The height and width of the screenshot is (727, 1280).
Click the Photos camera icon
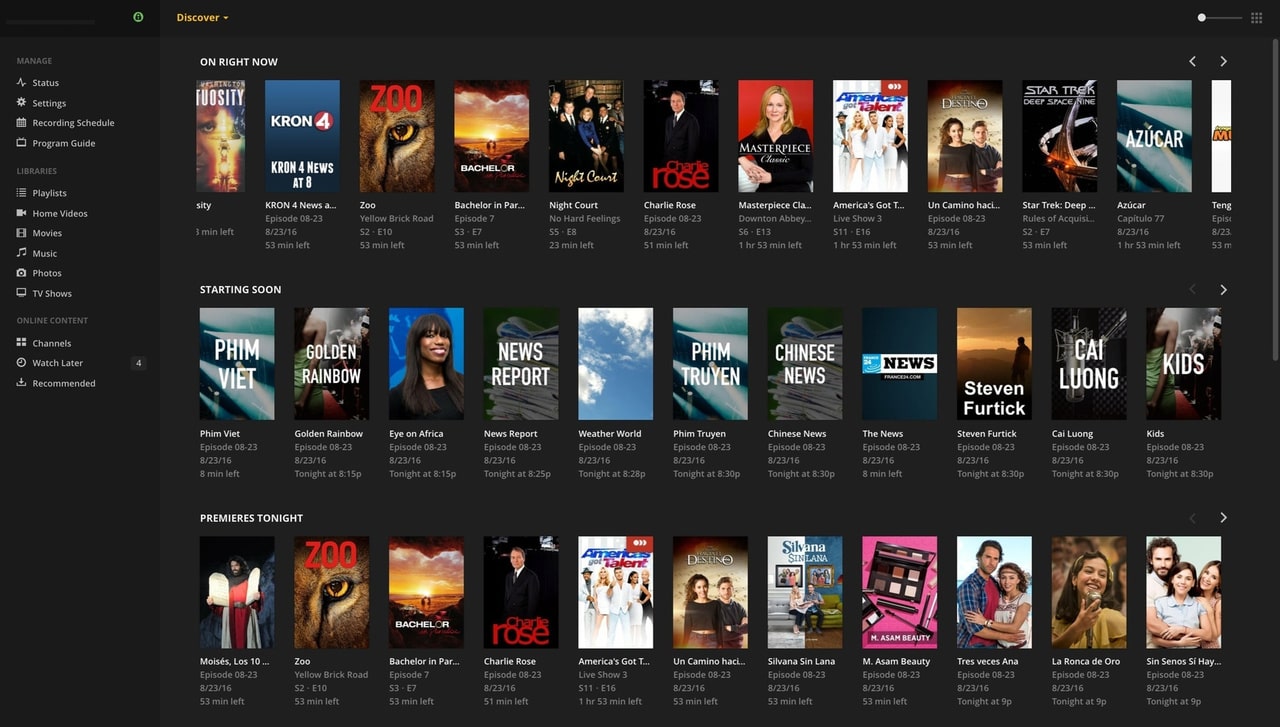pos(21,273)
